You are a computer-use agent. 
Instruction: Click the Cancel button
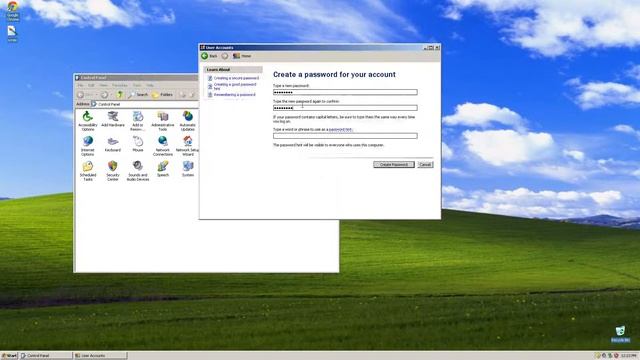pos(425,164)
